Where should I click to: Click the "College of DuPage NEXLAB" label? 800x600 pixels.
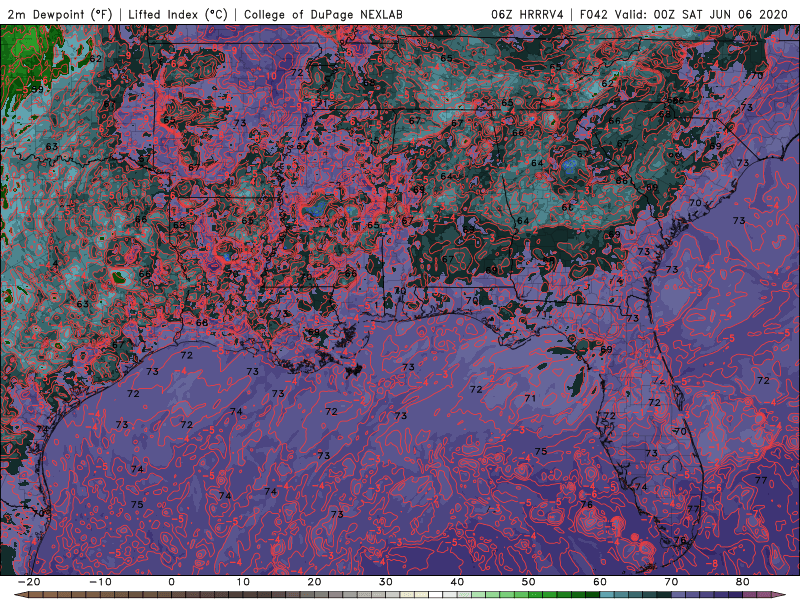point(323,14)
